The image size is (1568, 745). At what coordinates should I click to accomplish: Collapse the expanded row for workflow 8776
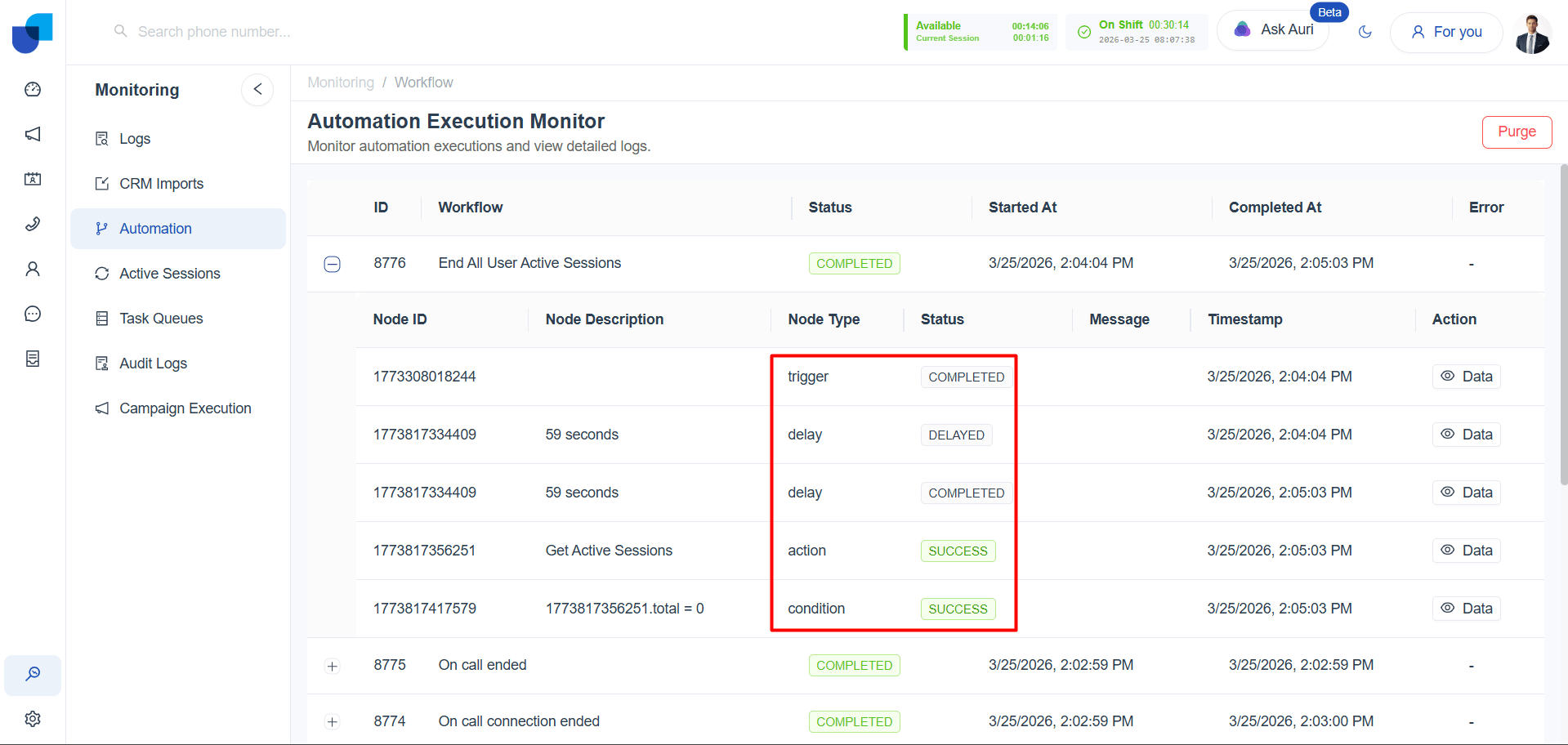point(332,263)
